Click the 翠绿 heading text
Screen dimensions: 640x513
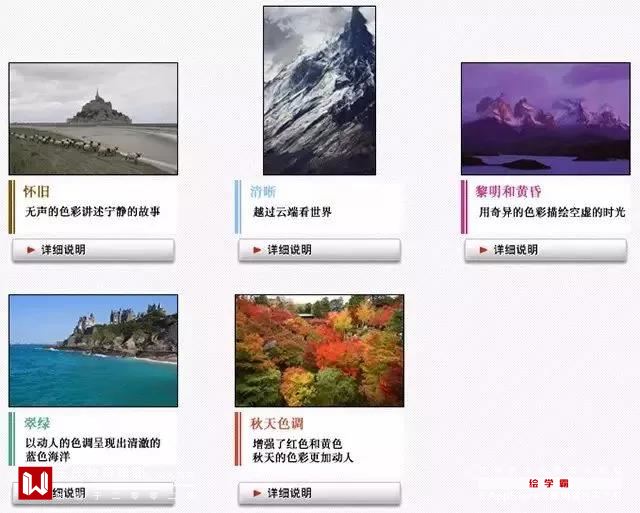pos(37,423)
